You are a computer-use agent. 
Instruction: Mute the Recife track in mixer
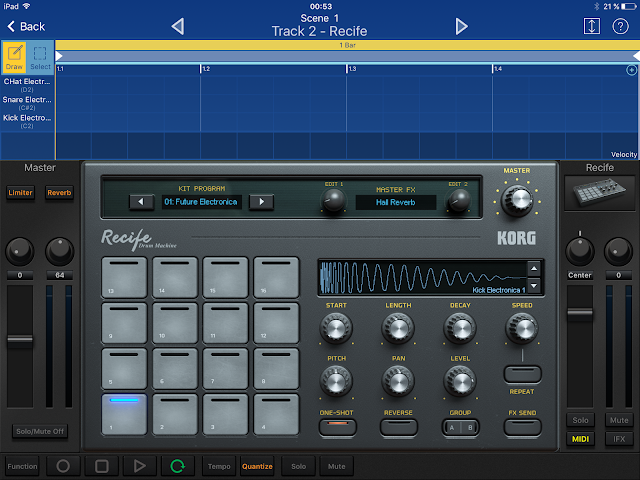(x=619, y=420)
